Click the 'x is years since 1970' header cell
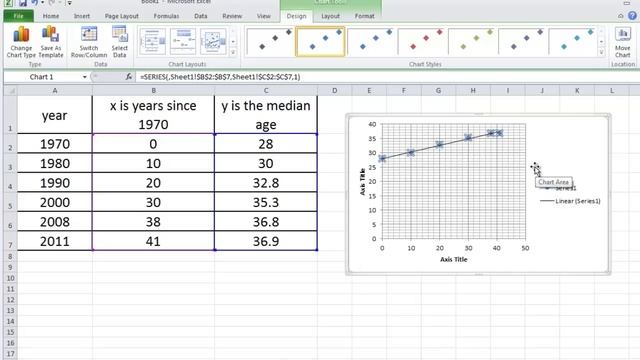Viewport: 640px width, 360px height. [x=153, y=115]
